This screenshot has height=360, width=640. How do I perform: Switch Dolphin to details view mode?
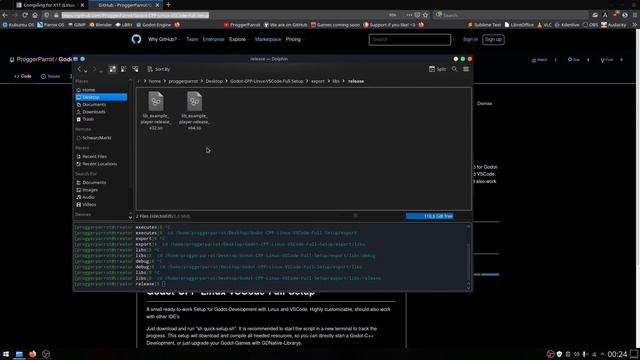click(x=135, y=69)
